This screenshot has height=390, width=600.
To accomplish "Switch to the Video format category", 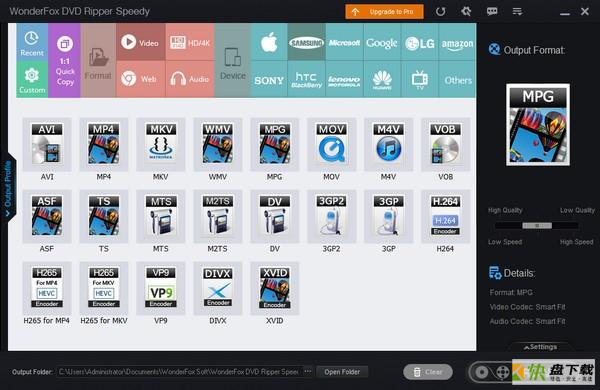I will [141, 42].
